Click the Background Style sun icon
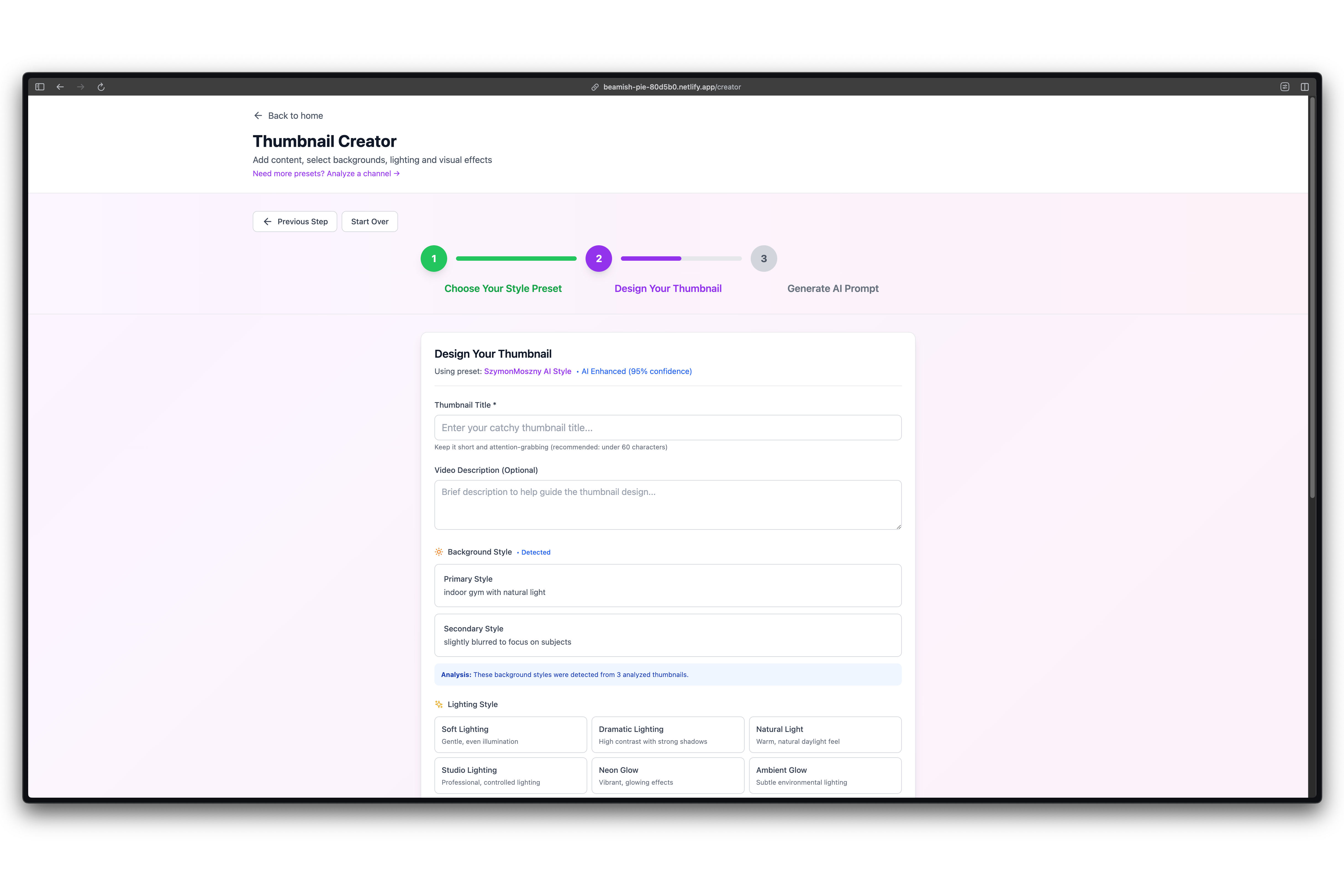The width and height of the screenshot is (1344, 896). coord(439,552)
